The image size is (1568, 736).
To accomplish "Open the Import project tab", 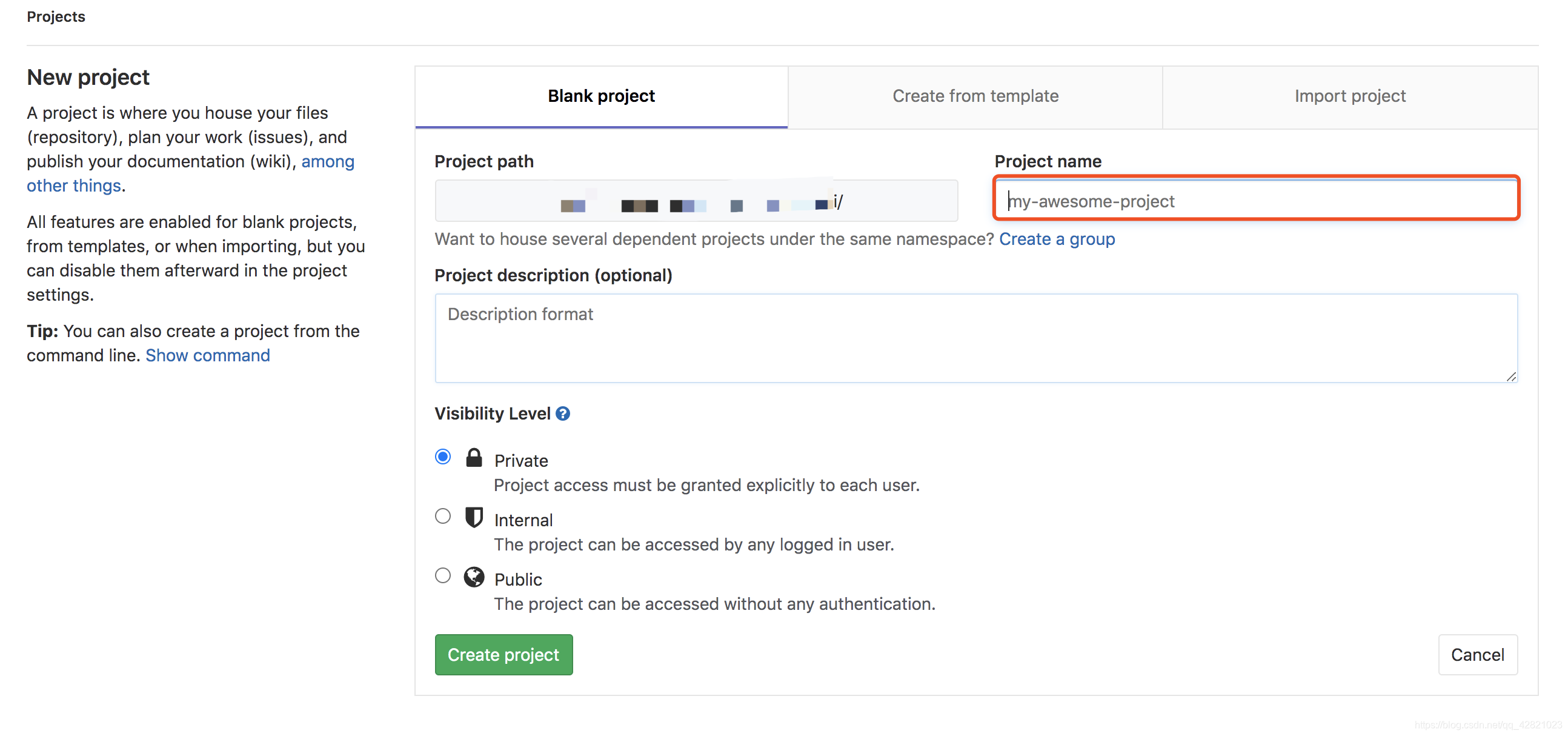I will (1350, 96).
